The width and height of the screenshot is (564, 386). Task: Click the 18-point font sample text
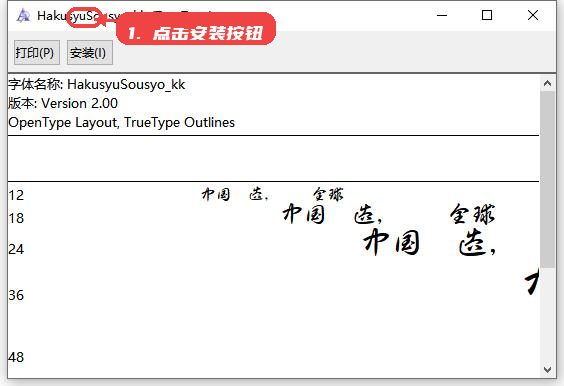(x=389, y=214)
